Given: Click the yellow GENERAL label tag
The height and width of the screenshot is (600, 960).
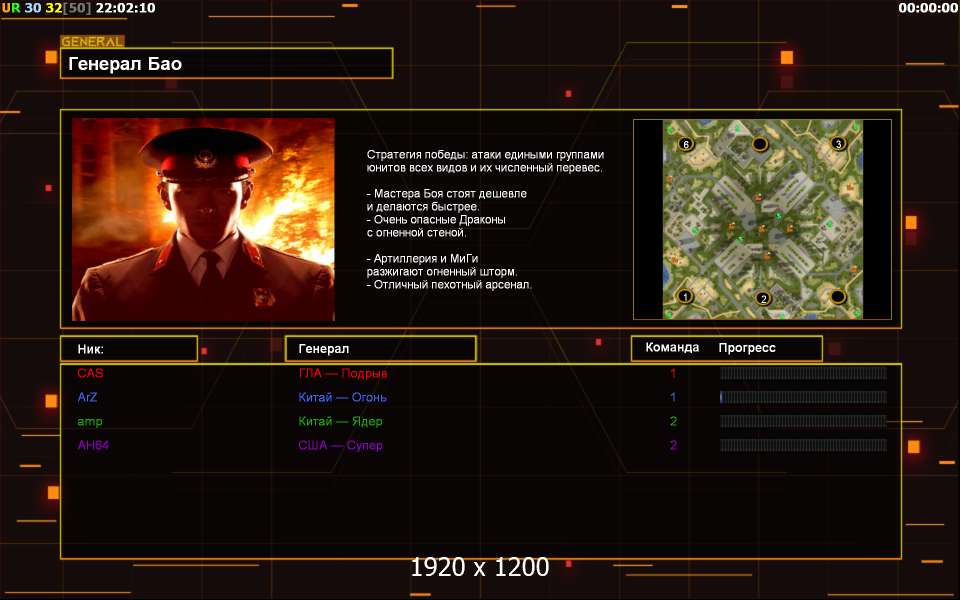Looking at the screenshot, I should click(x=92, y=42).
